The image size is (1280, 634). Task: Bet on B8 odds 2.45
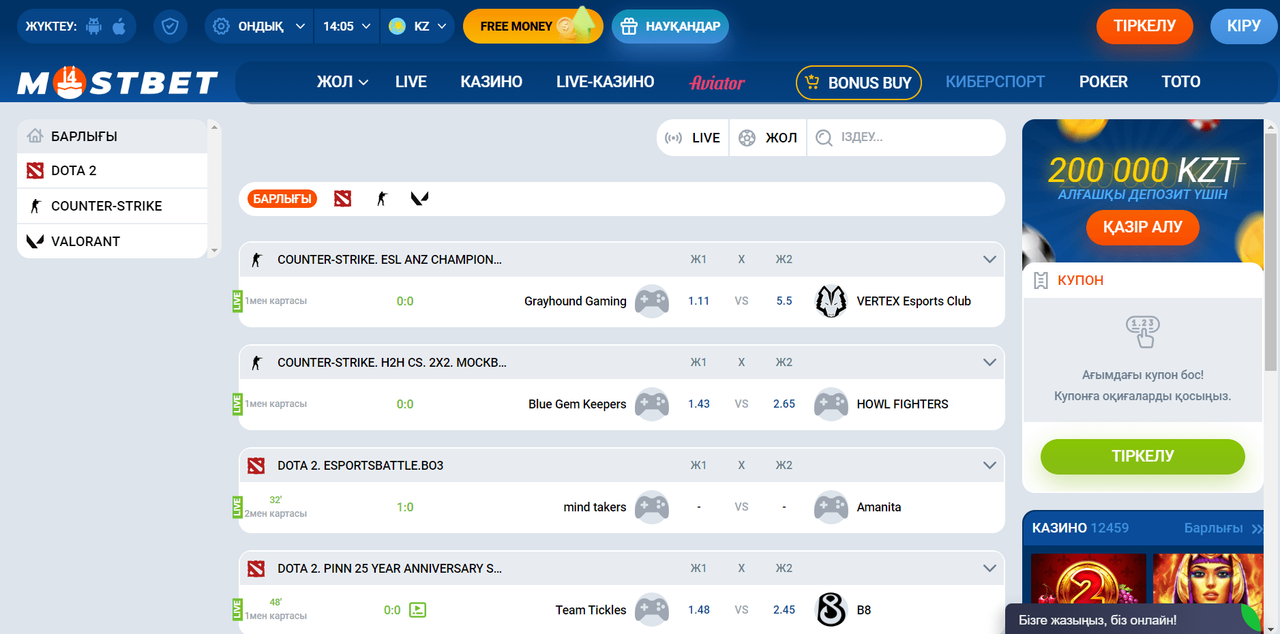coord(784,610)
